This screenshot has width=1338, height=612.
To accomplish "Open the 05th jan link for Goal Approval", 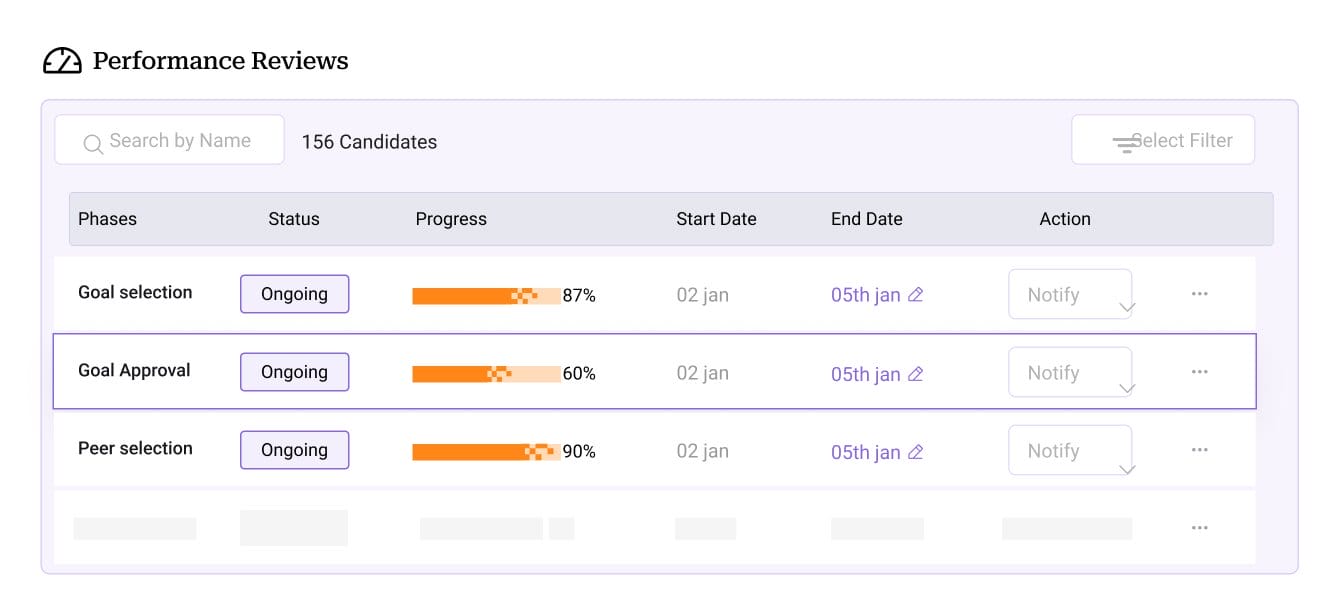I will coord(866,373).
